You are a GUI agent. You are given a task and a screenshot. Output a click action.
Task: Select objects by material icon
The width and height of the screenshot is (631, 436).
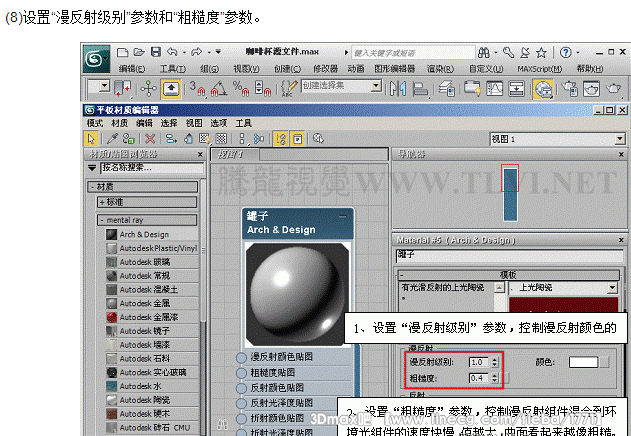(x=318, y=139)
